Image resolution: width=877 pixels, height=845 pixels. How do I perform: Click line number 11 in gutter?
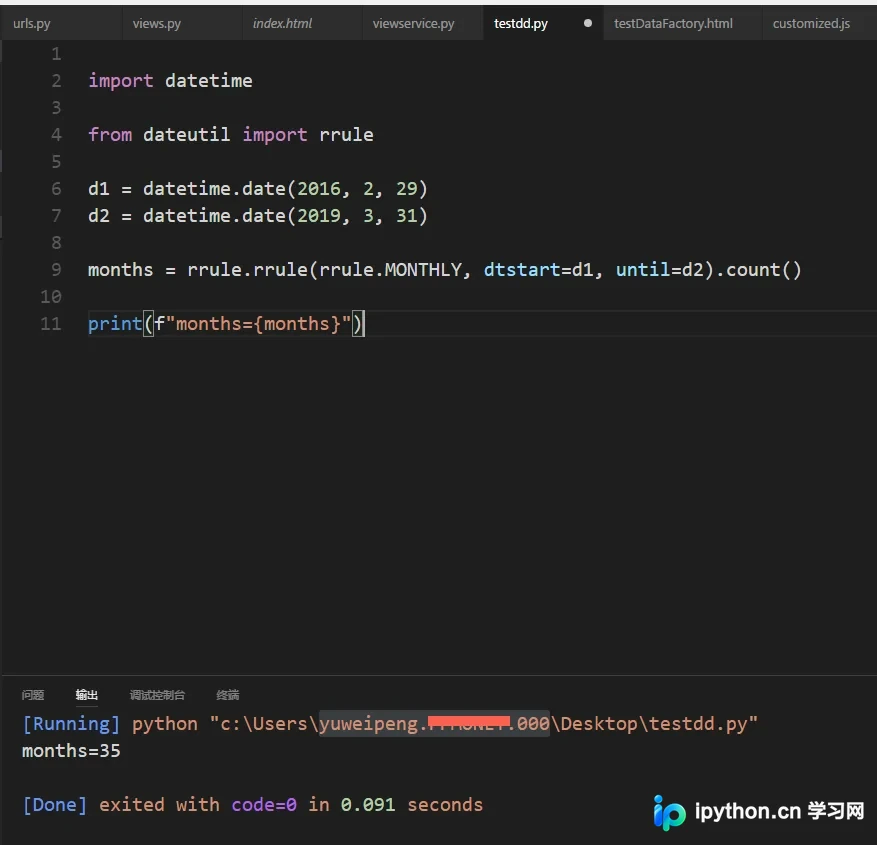coord(51,324)
